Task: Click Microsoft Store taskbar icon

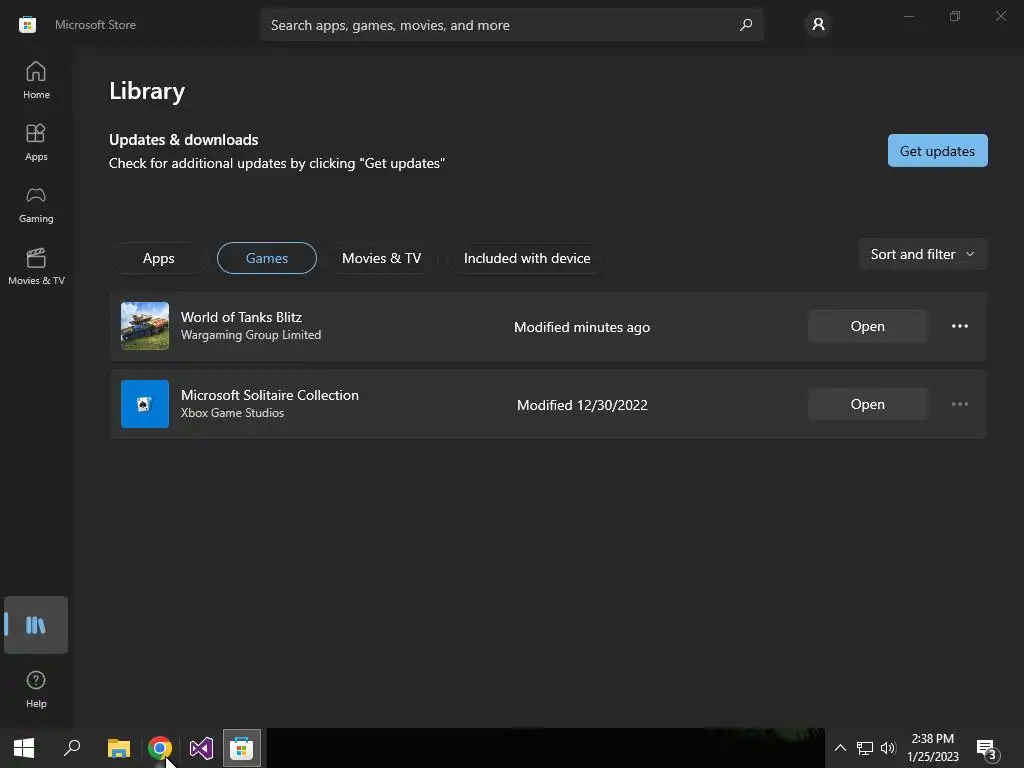Action: [x=242, y=748]
